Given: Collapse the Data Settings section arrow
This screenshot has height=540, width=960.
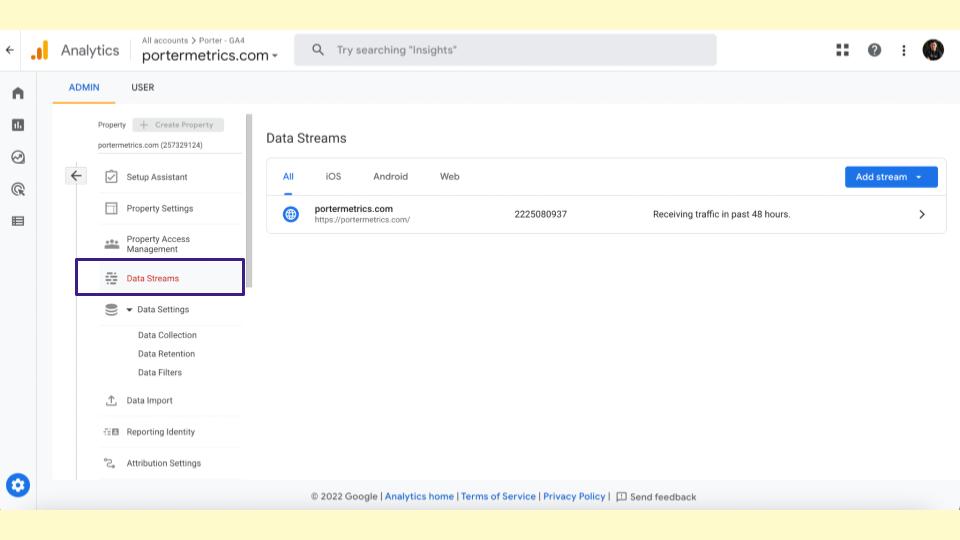Looking at the screenshot, I should coord(129,310).
